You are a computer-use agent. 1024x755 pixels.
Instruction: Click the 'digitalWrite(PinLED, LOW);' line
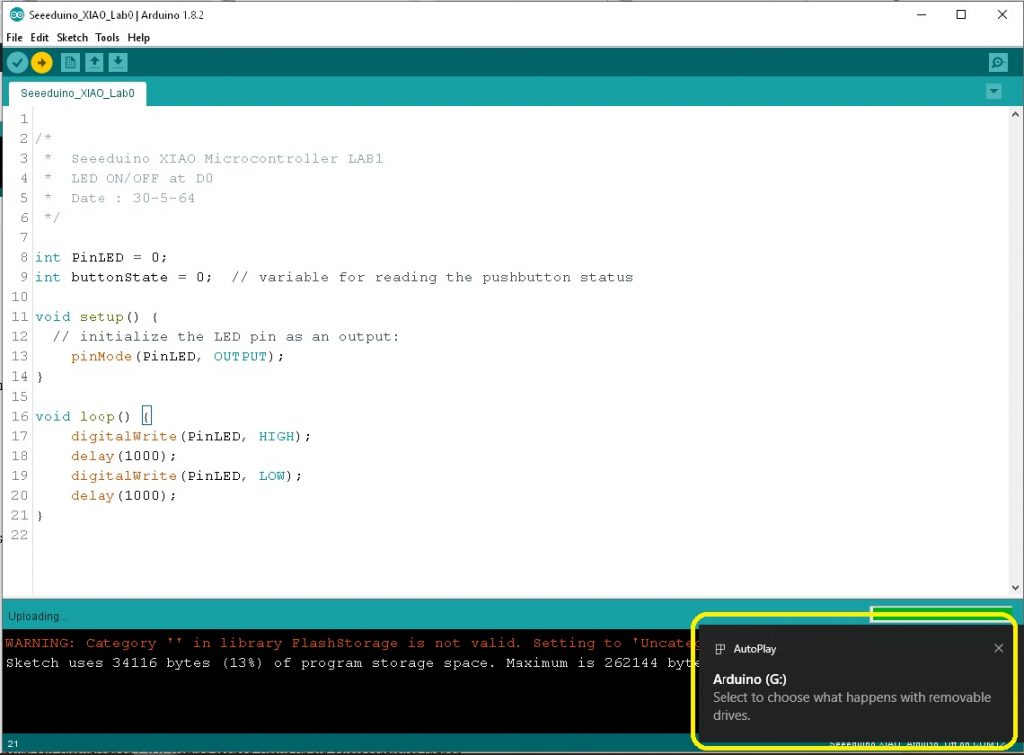[x=186, y=475]
